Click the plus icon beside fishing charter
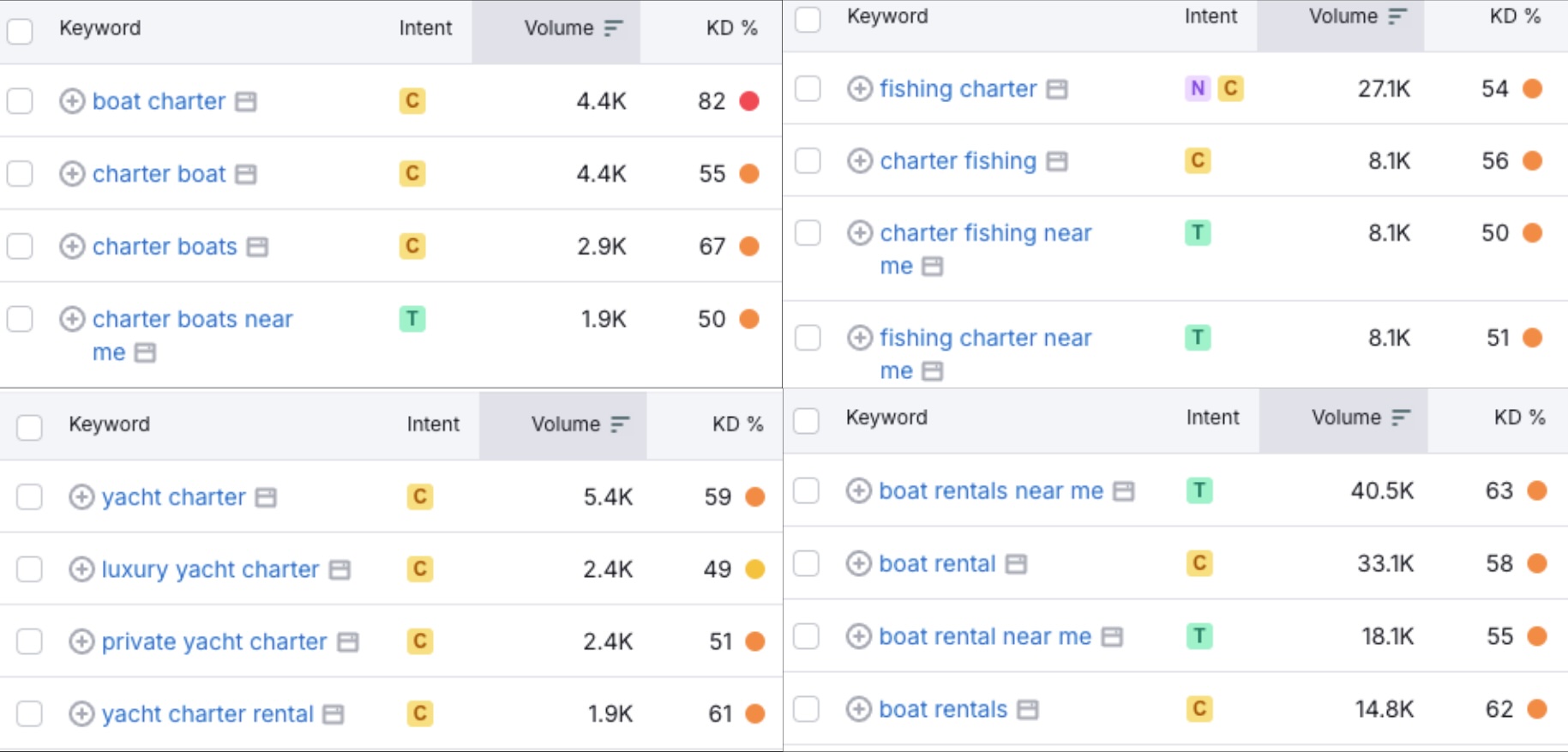 click(x=860, y=88)
